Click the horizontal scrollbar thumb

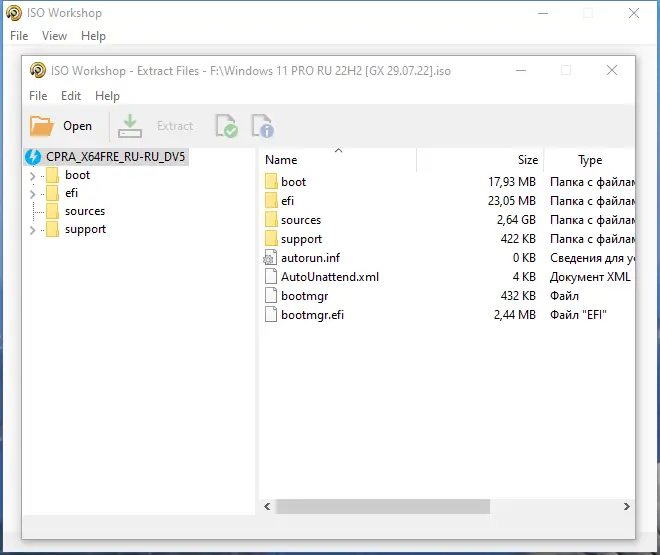383,507
